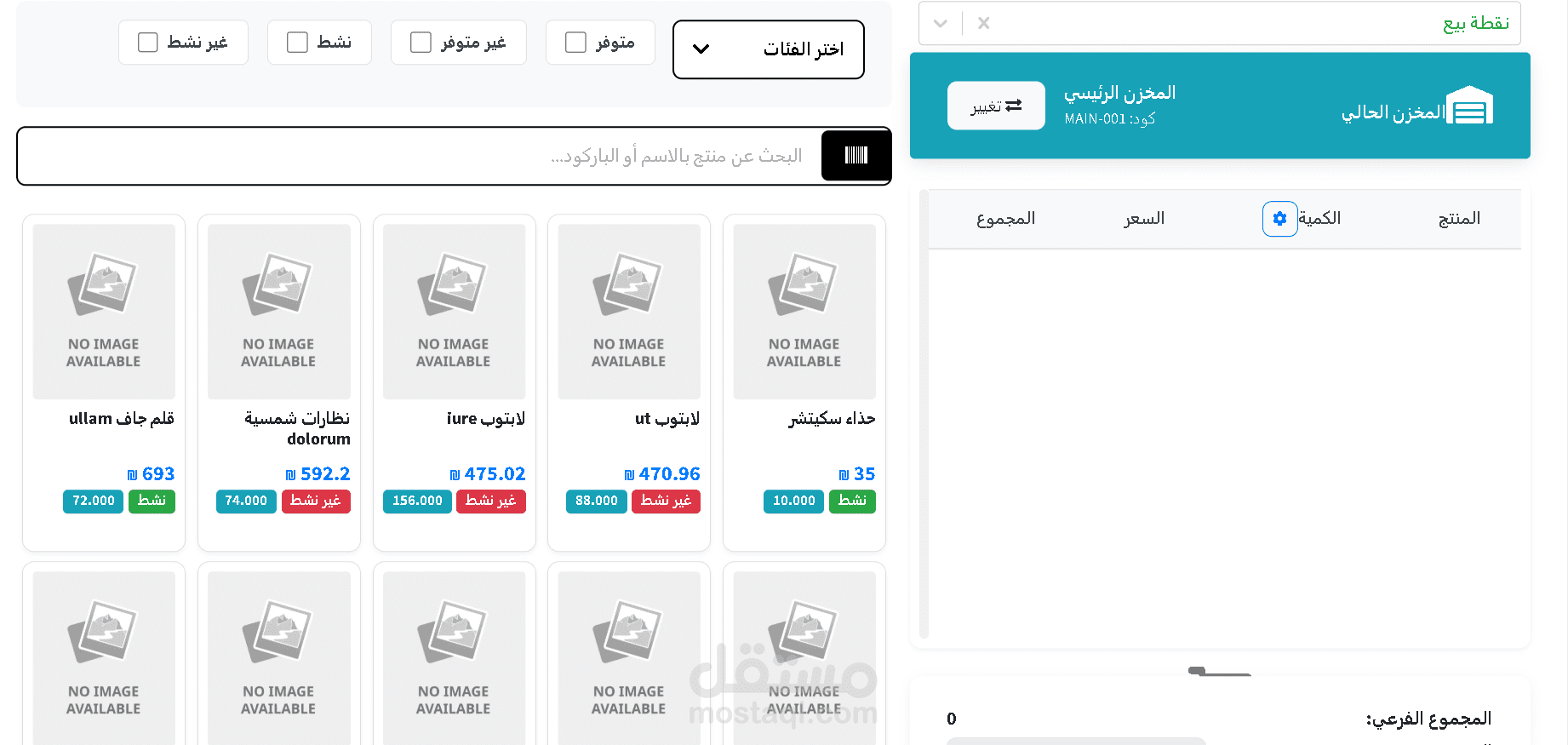
Task: Click the المنتج column header
Action: (1459, 219)
